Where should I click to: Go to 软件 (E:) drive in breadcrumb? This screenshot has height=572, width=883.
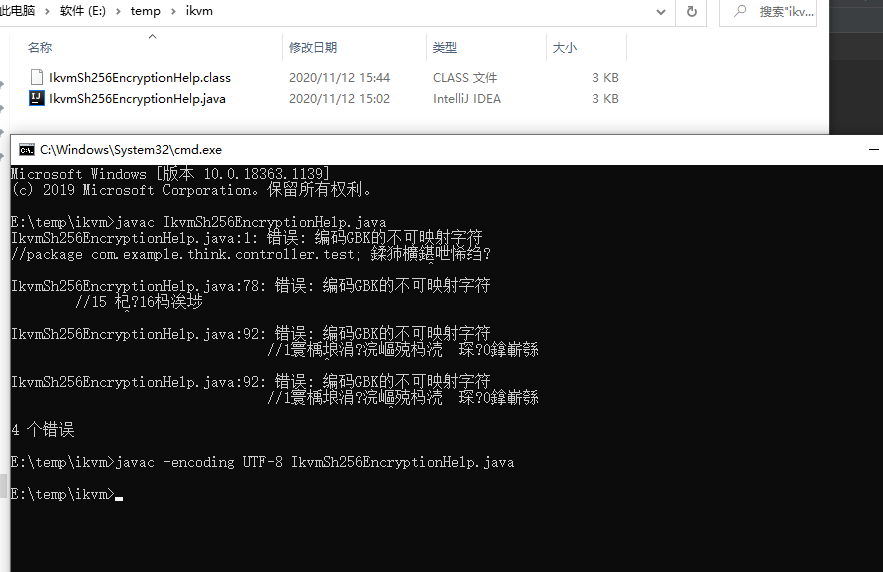coord(83,11)
